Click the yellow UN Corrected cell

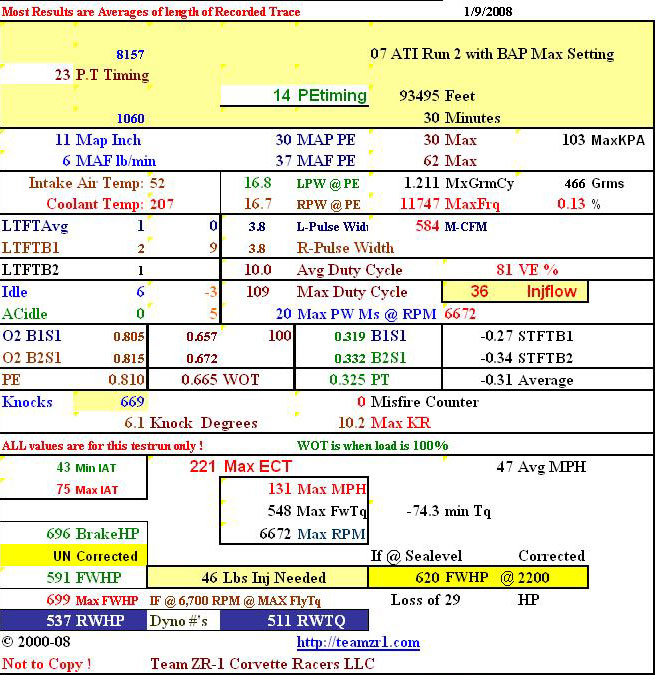pyautogui.click(x=74, y=555)
